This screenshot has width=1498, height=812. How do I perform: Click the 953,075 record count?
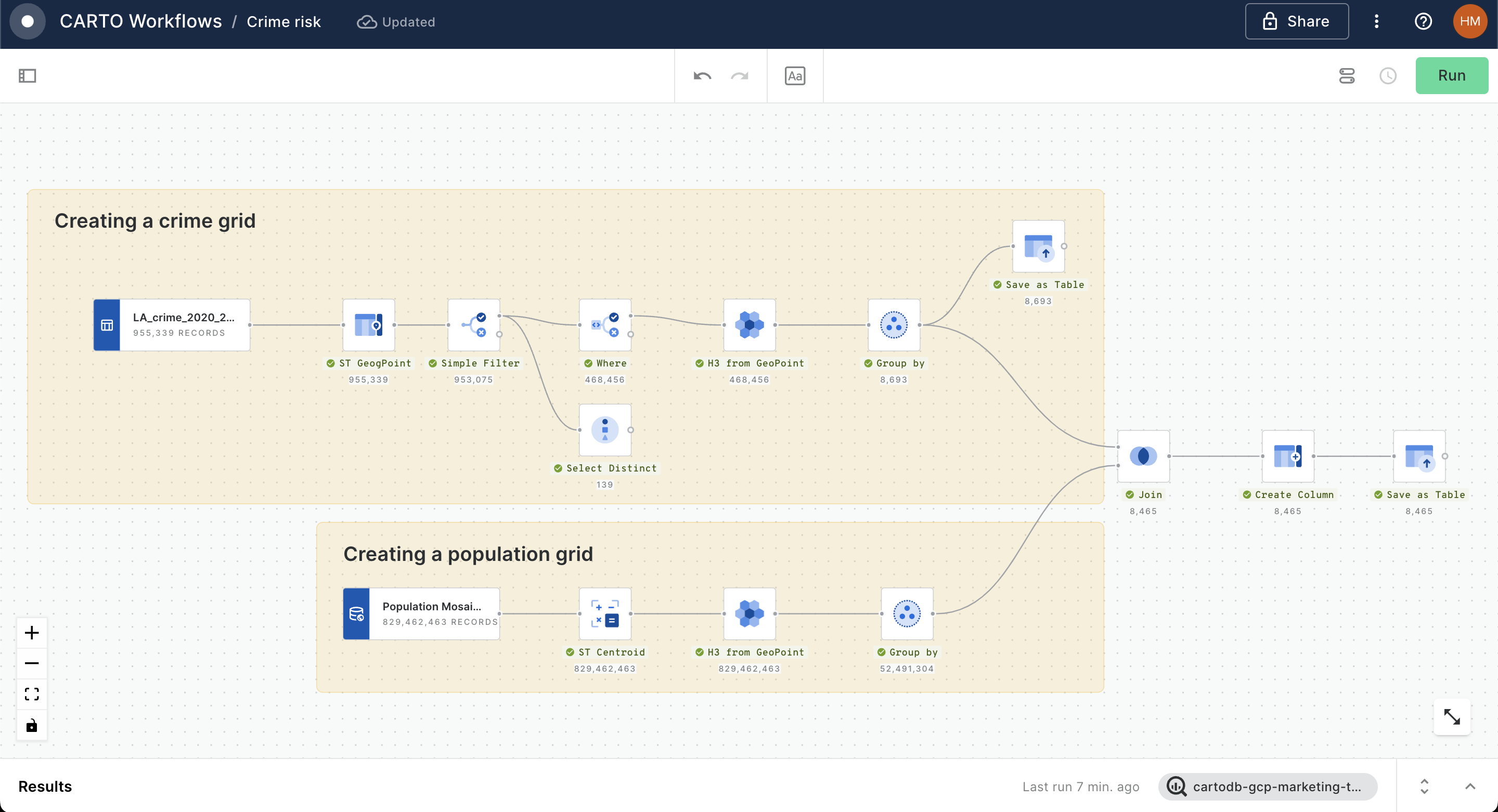pos(473,380)
